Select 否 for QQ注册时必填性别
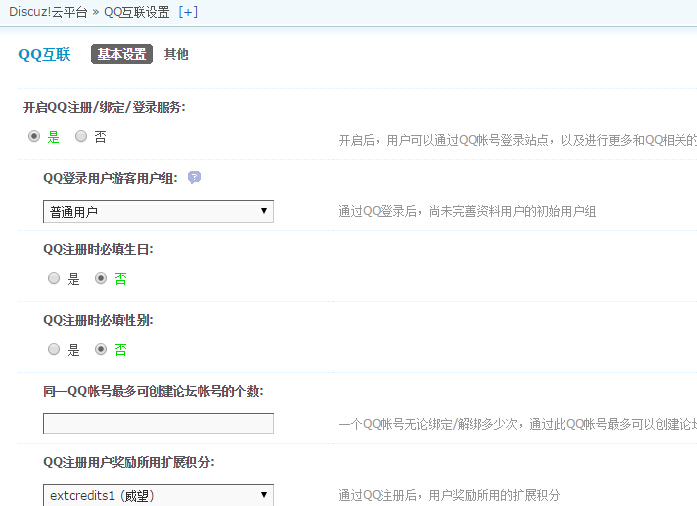 [101, 349]
